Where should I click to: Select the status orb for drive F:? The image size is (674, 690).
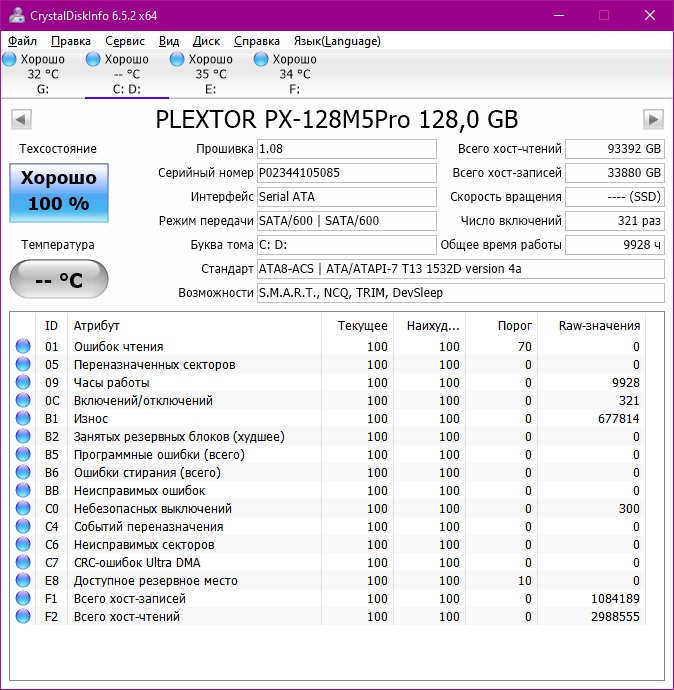click(x=261, y=59)
